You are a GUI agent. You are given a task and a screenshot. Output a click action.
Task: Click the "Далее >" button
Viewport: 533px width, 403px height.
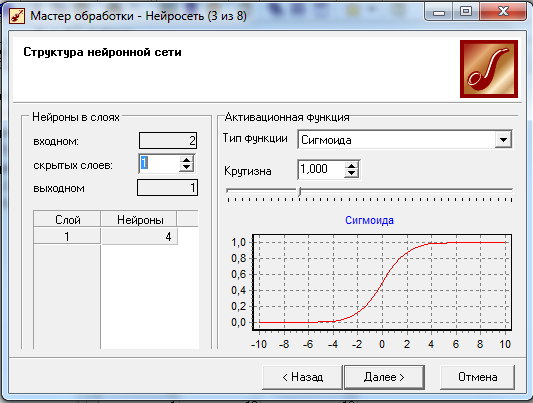[384, 377]
